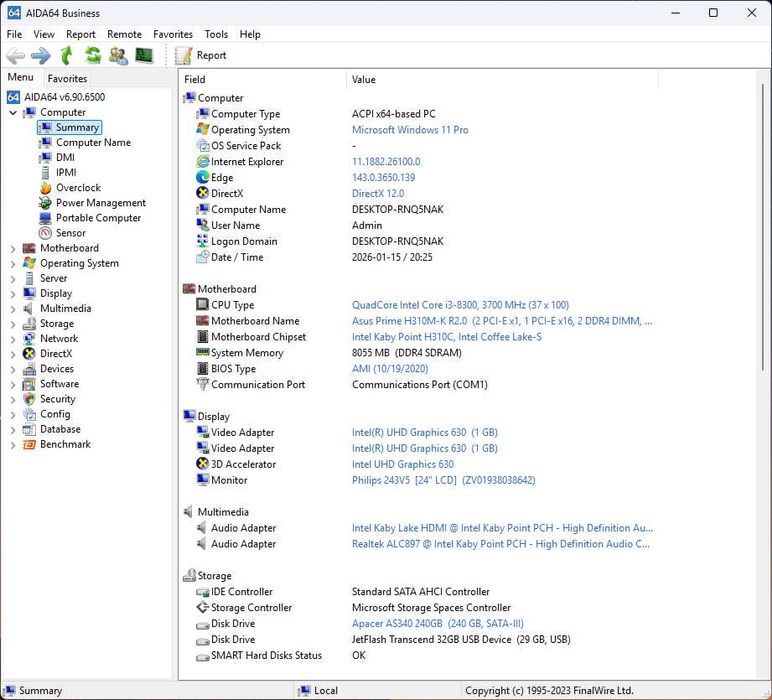772x700 pixels.
Task: Click the Refresh toolbar icon
Action: (93, 55)
